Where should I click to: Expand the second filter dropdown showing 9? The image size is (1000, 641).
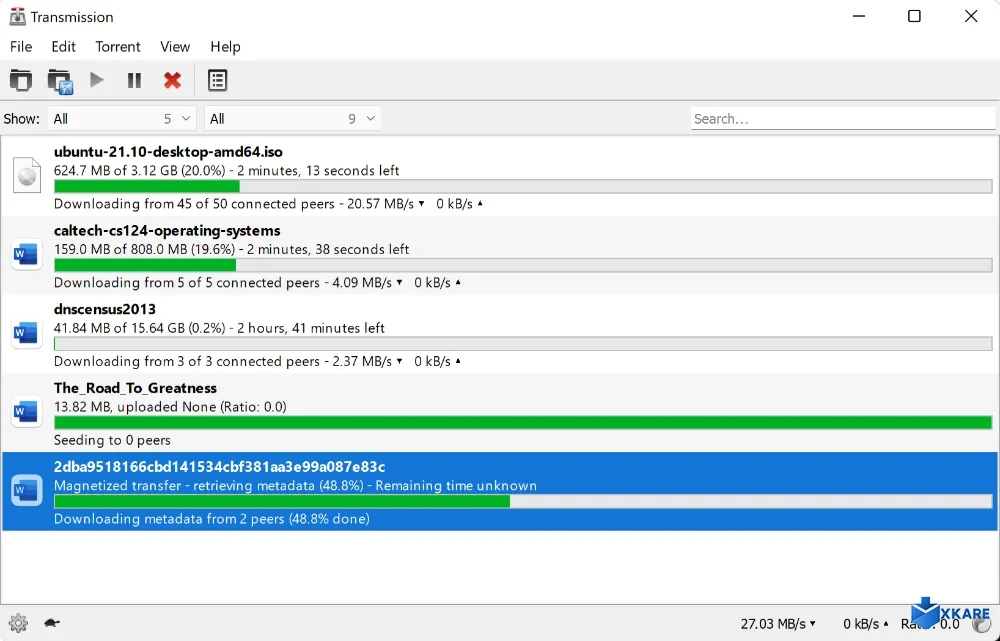tap(293, 119)
